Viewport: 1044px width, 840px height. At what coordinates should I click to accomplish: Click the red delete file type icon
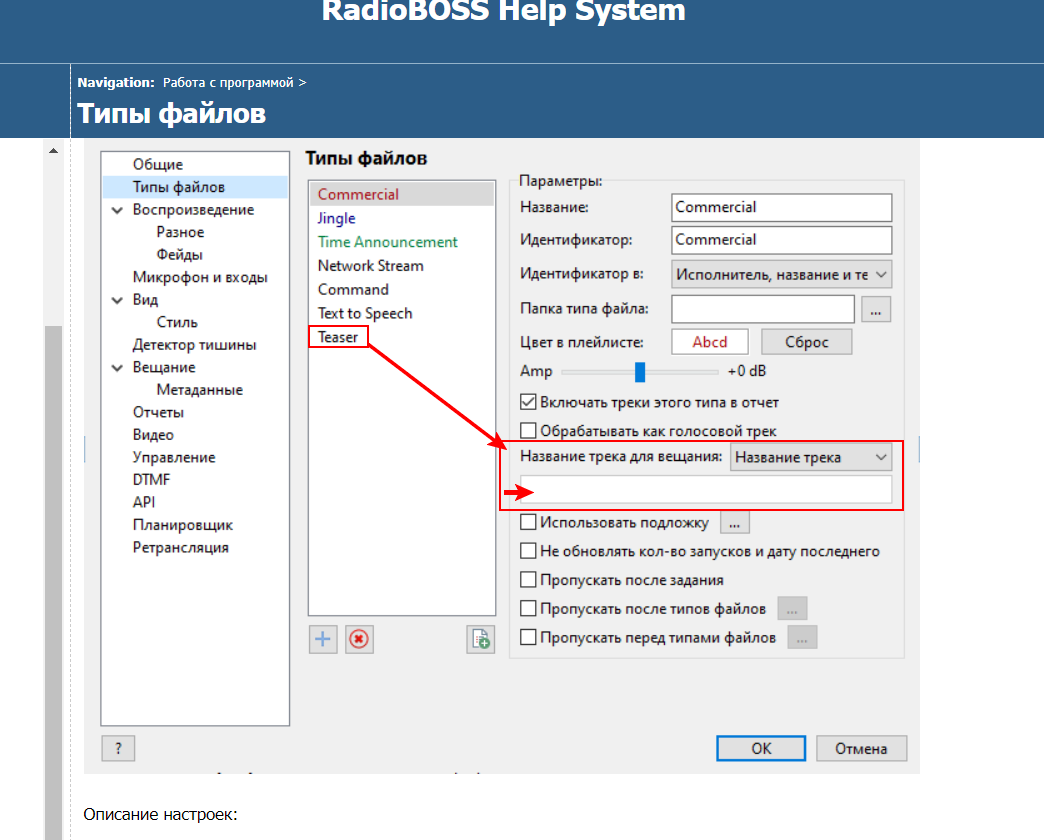359,640
